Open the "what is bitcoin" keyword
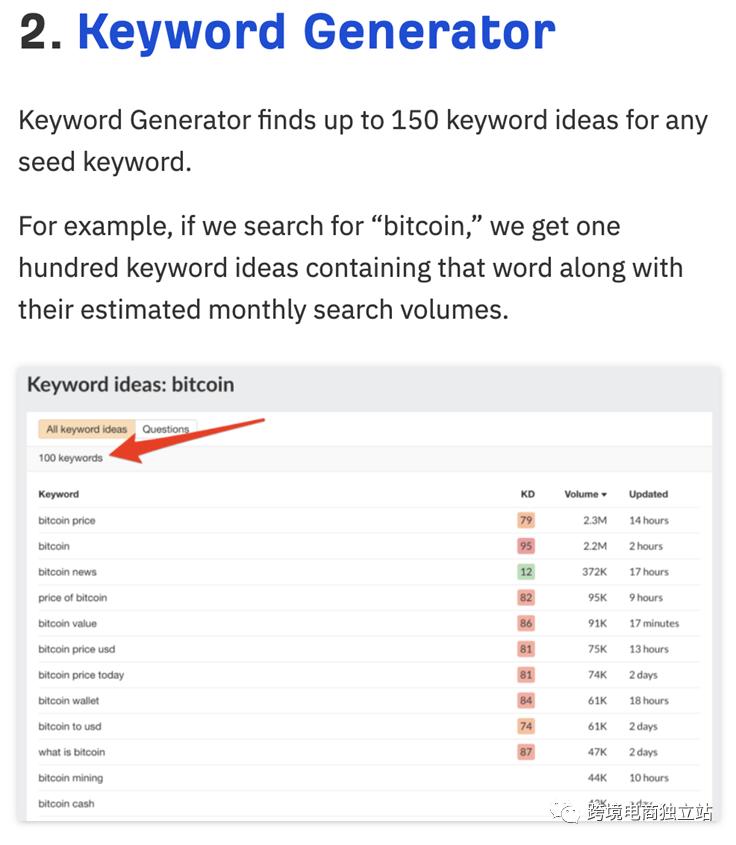Screen dimensions: 736x845 71,752
